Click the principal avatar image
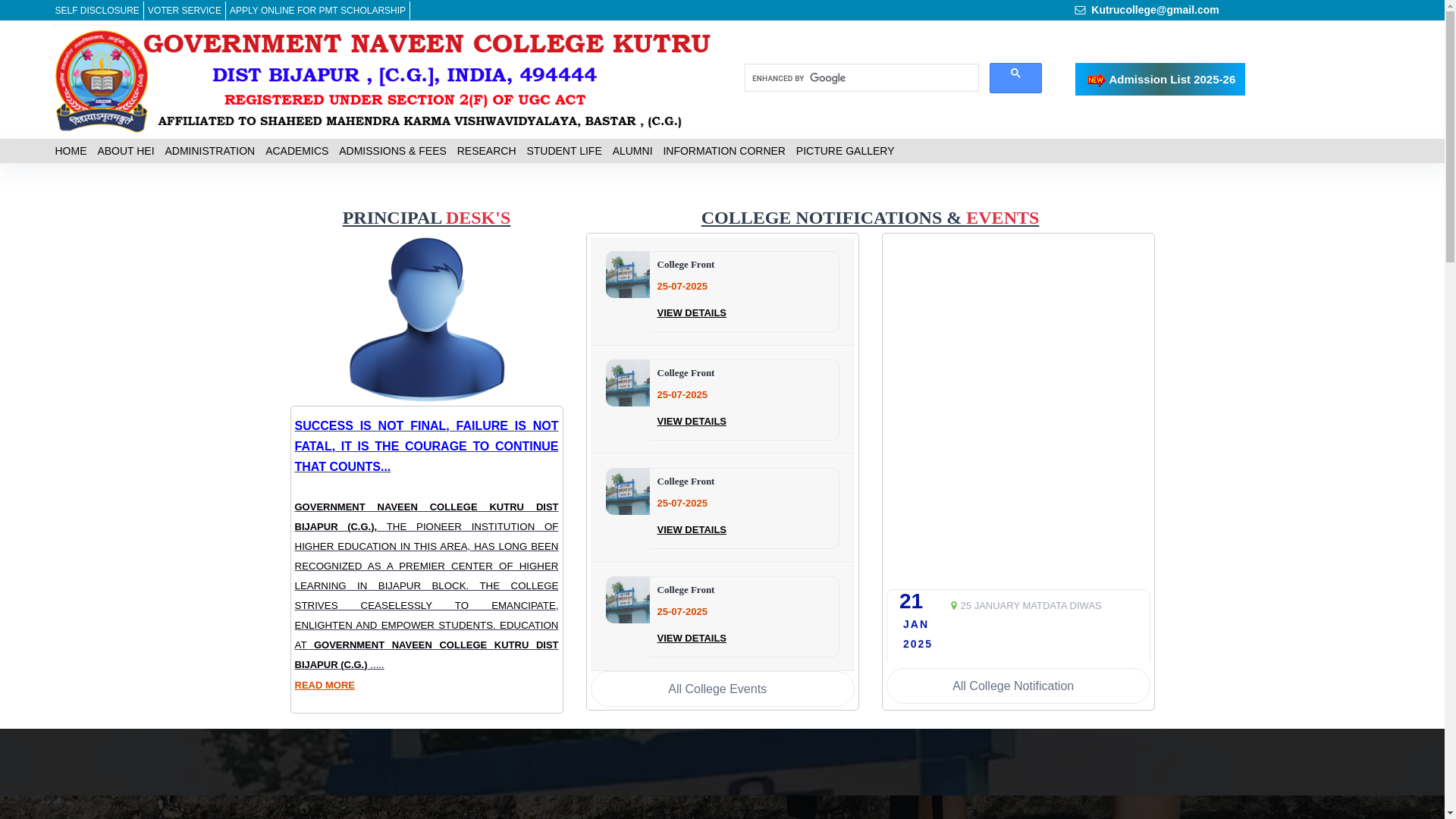Image resolution: width=1456 pixels, height=819 pixels. [426, 318]
